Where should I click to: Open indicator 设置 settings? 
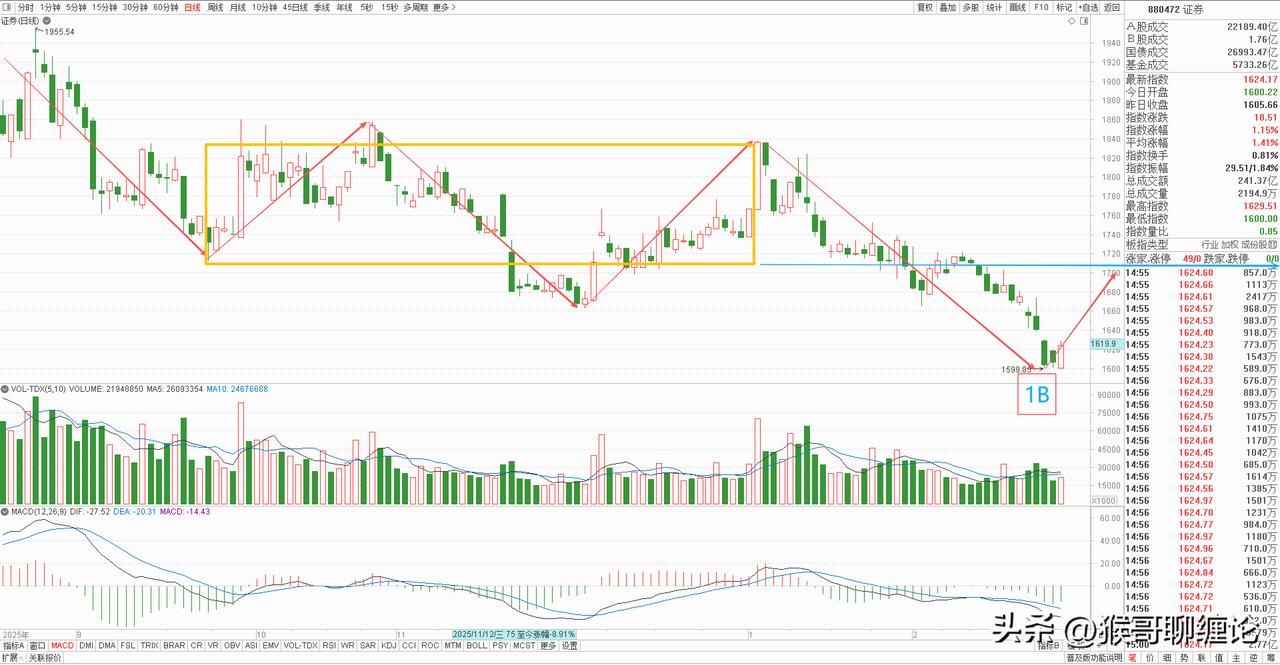pos(570,646)
